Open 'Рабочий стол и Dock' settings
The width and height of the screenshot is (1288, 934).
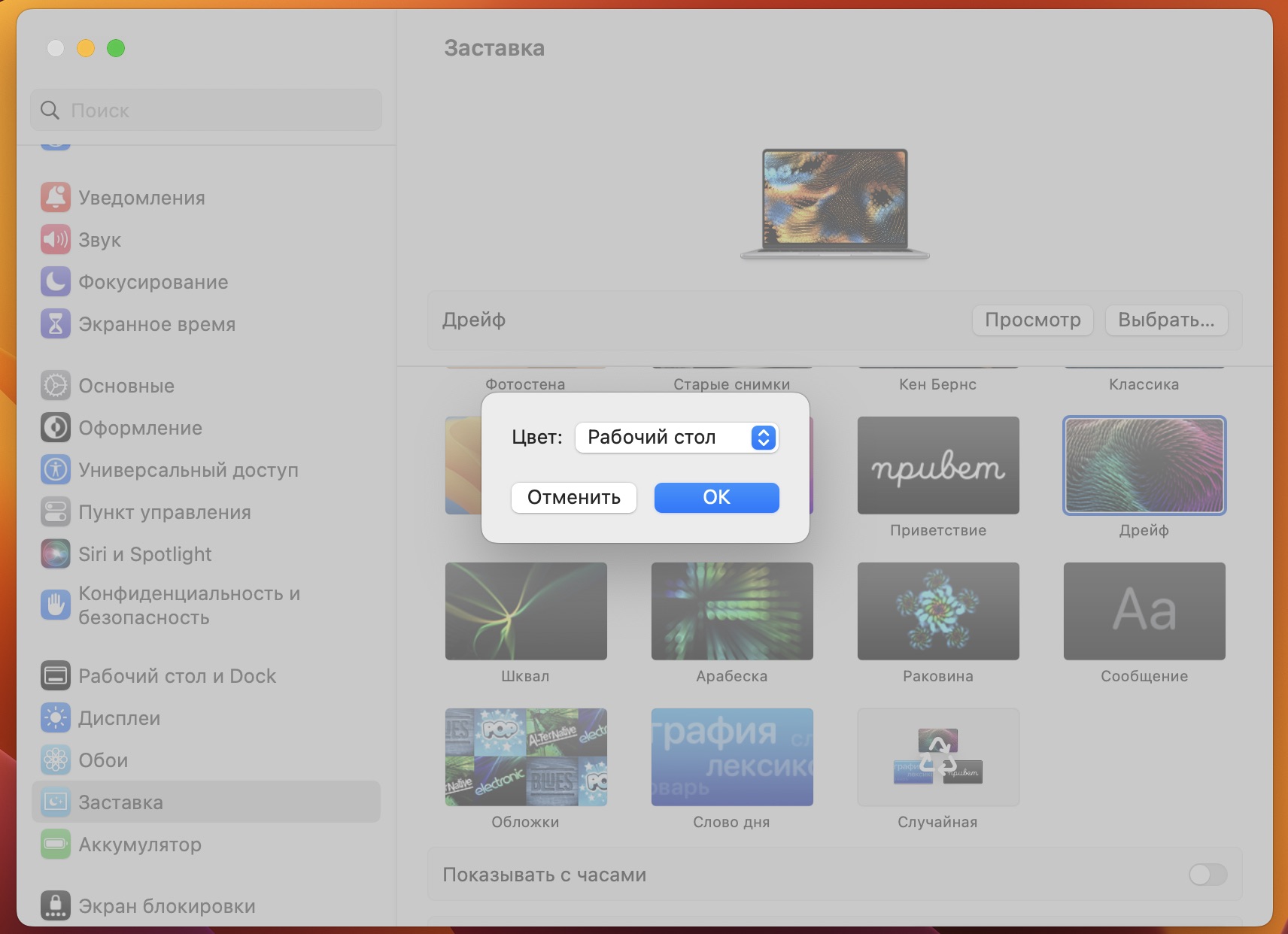click(177, 675)
